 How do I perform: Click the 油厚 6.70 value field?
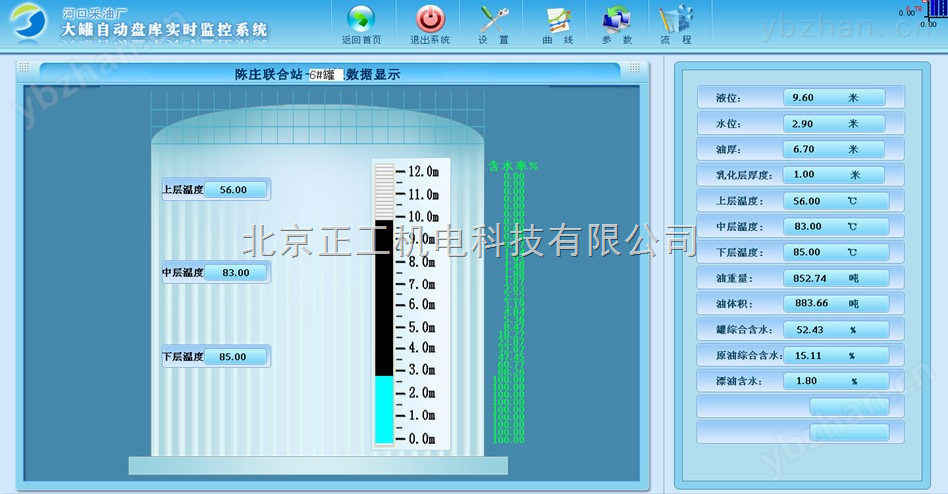(x=834, y=149)
